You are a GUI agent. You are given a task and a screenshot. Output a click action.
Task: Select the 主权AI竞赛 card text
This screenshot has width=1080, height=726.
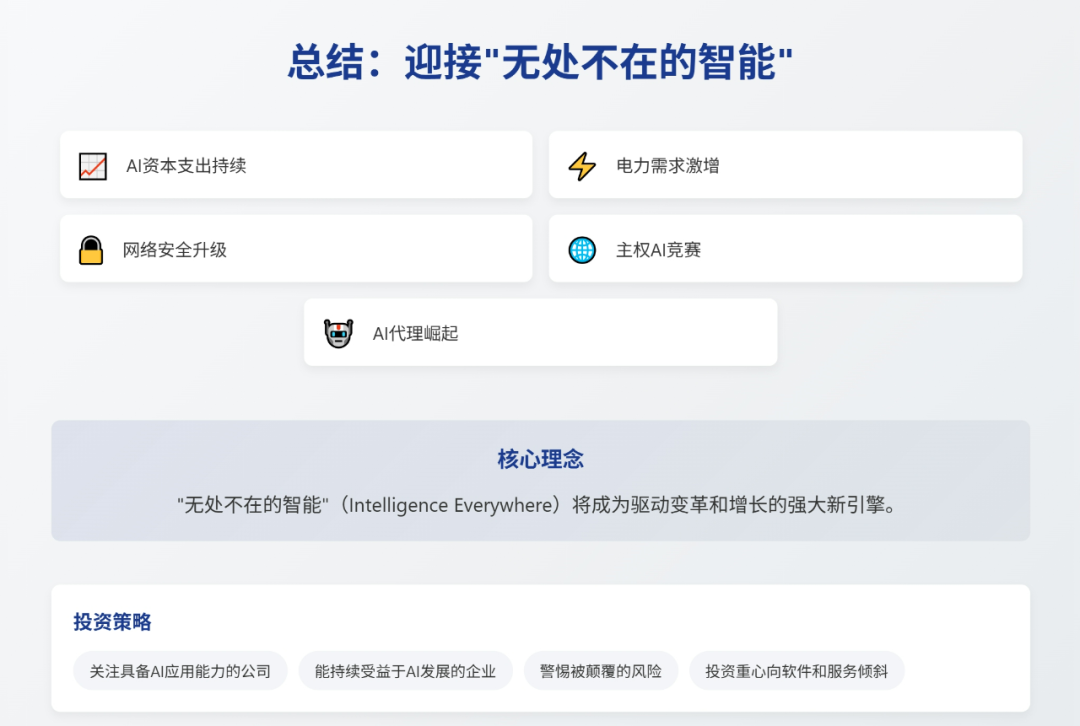tap(658, 250)
